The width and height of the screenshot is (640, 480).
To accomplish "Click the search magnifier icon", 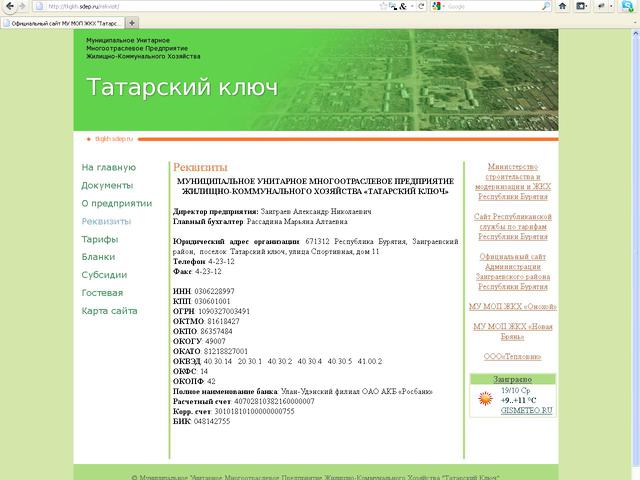I will (545, 6).
